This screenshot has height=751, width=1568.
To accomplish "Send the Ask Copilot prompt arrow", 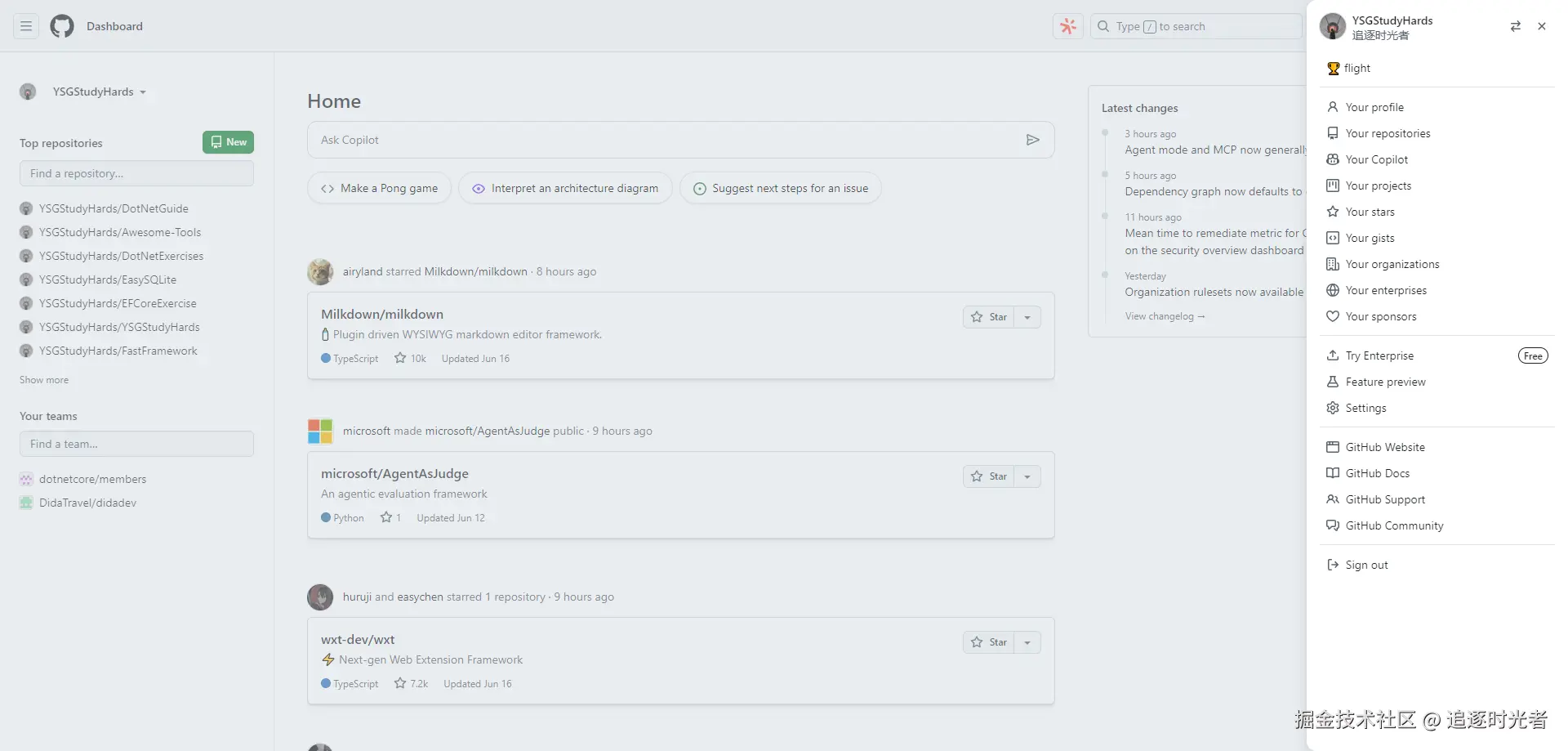I will [x=1033, y=140].
